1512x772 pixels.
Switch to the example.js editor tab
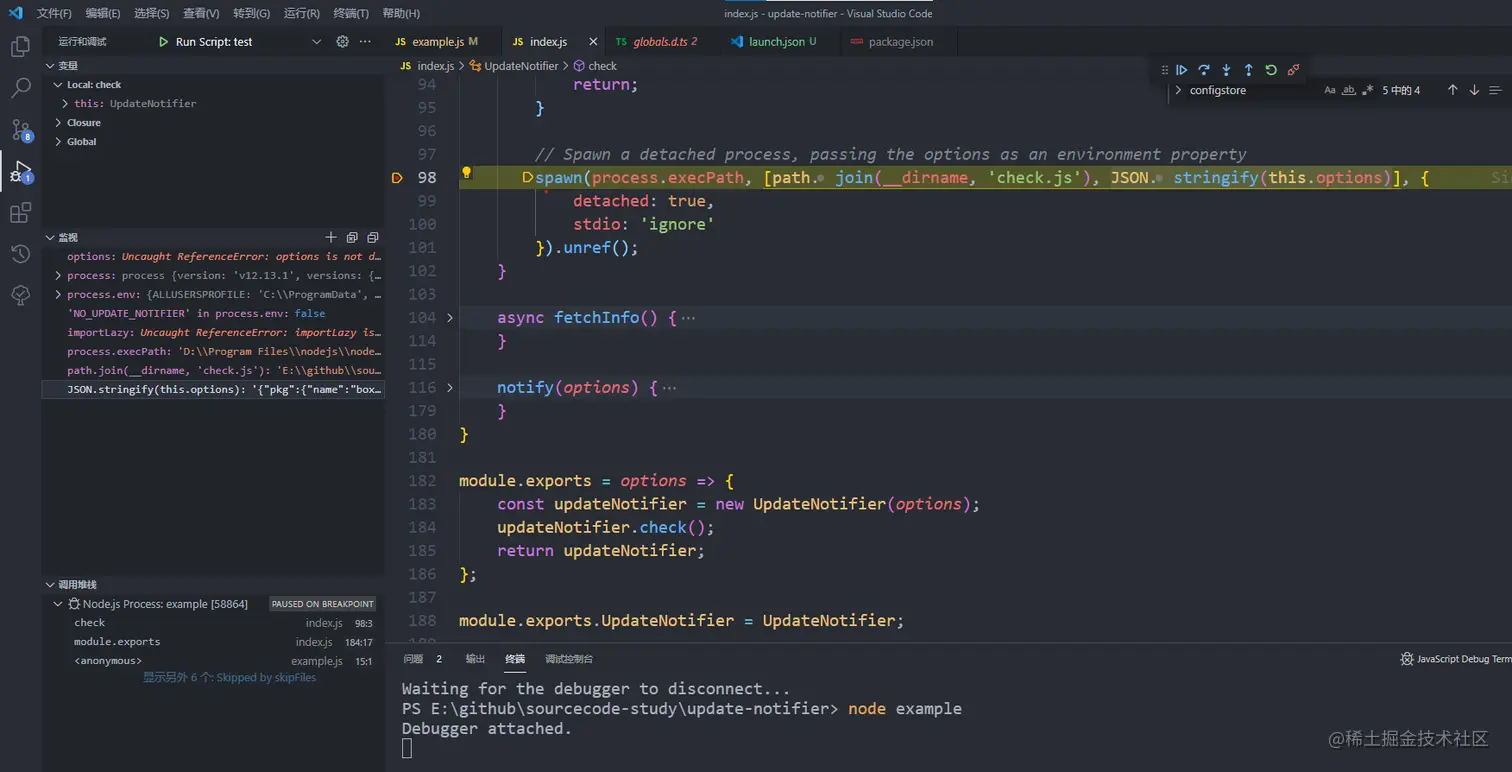[436, 42]
